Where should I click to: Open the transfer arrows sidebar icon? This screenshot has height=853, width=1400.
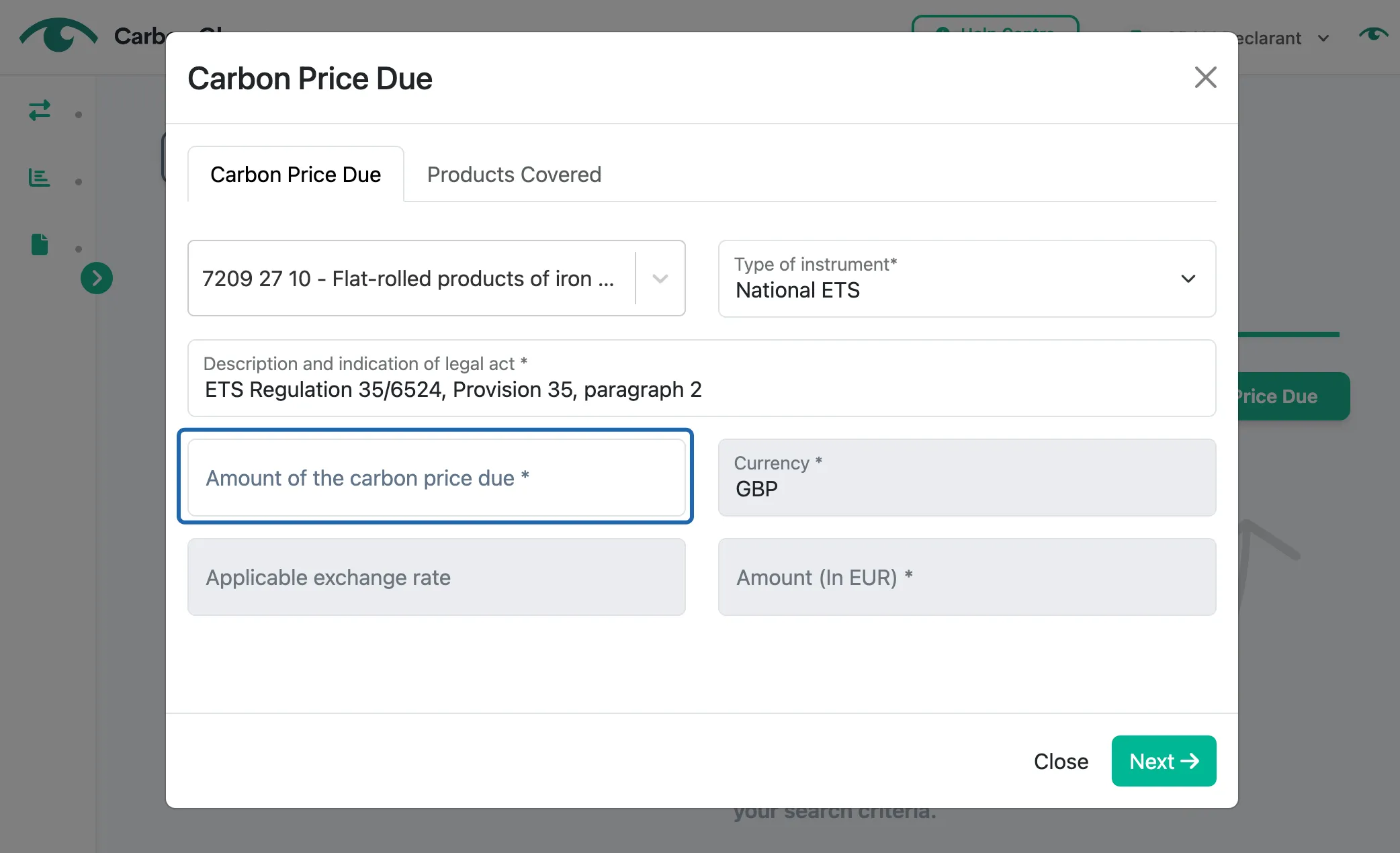(40, 110)
